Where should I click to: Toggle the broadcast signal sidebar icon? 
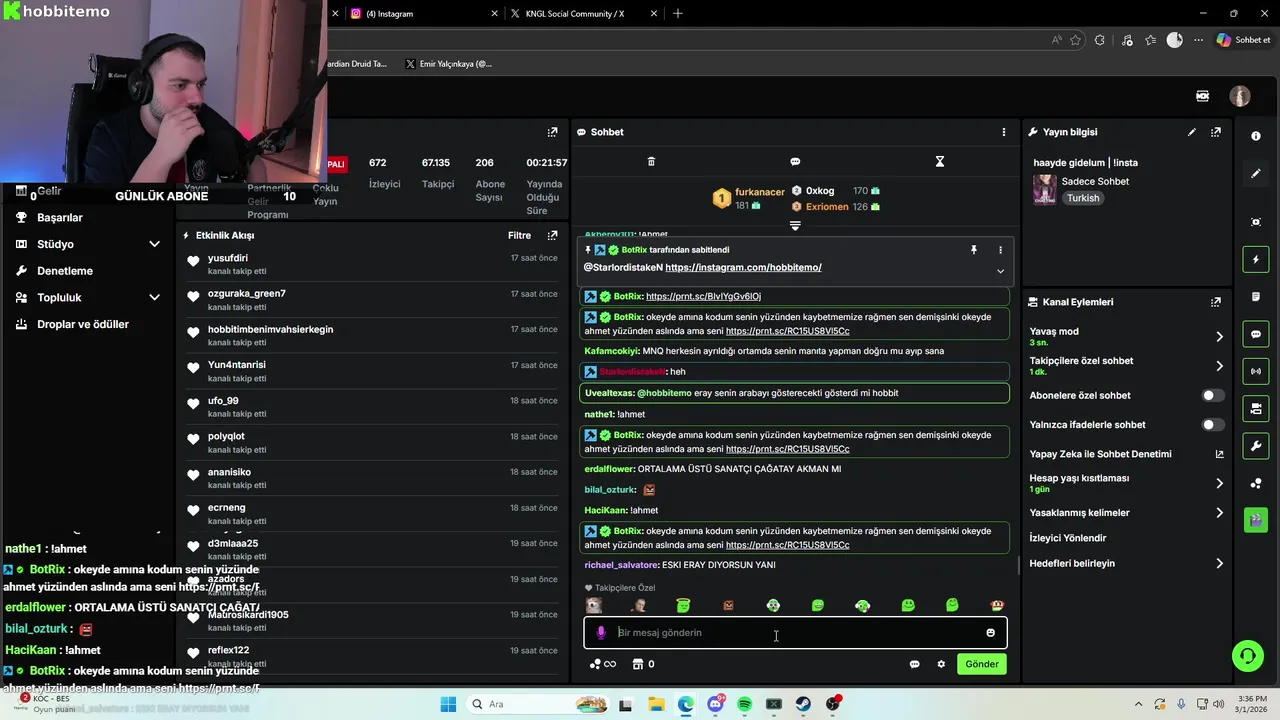pyautogui.click(x=1256, y=371)
